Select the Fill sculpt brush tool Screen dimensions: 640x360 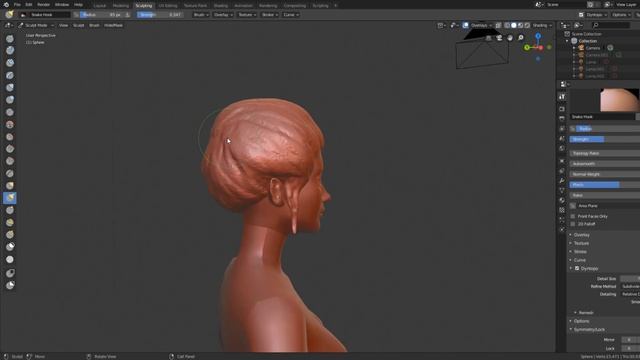click(10, 149)
